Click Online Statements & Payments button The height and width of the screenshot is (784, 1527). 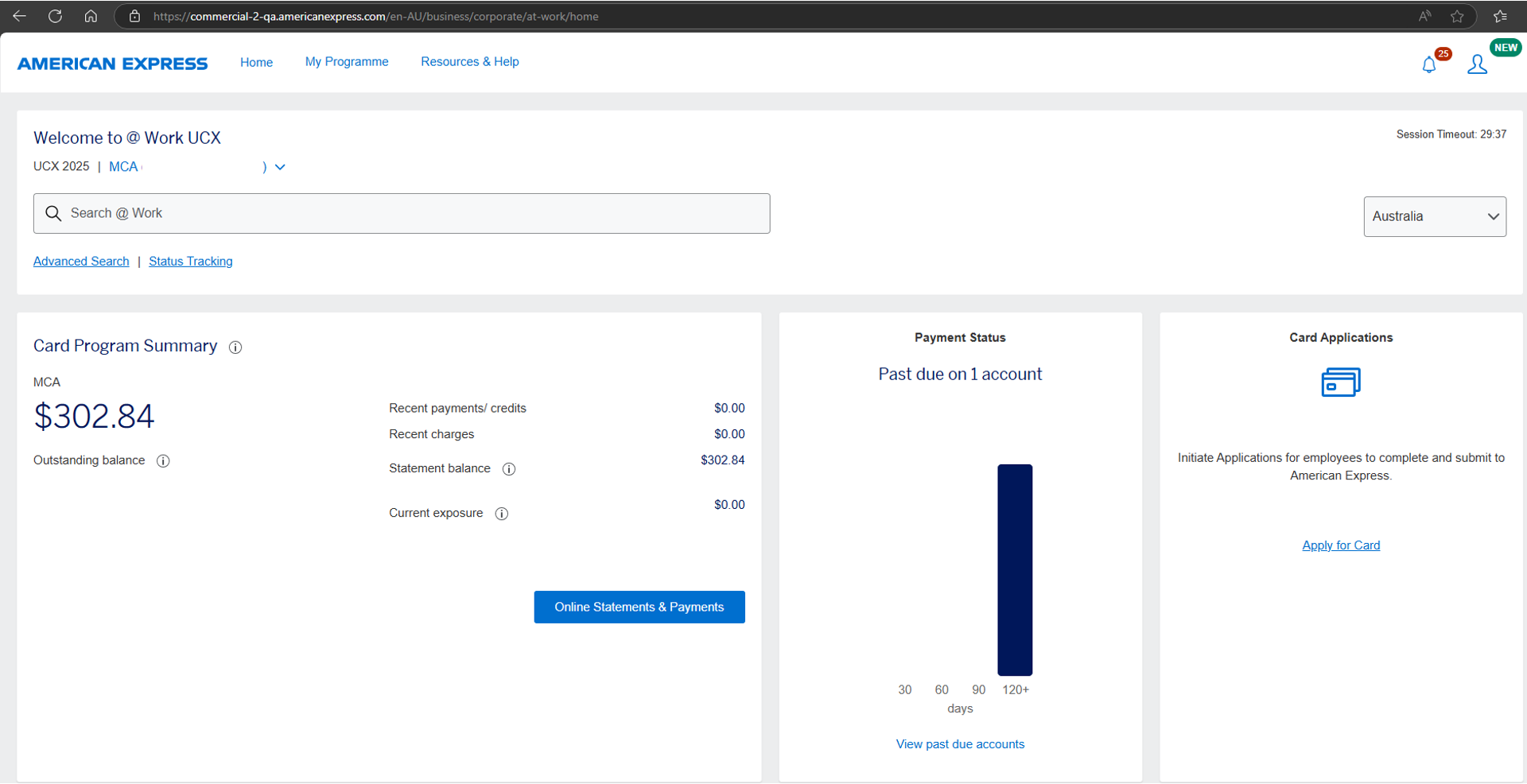(639, 607)
